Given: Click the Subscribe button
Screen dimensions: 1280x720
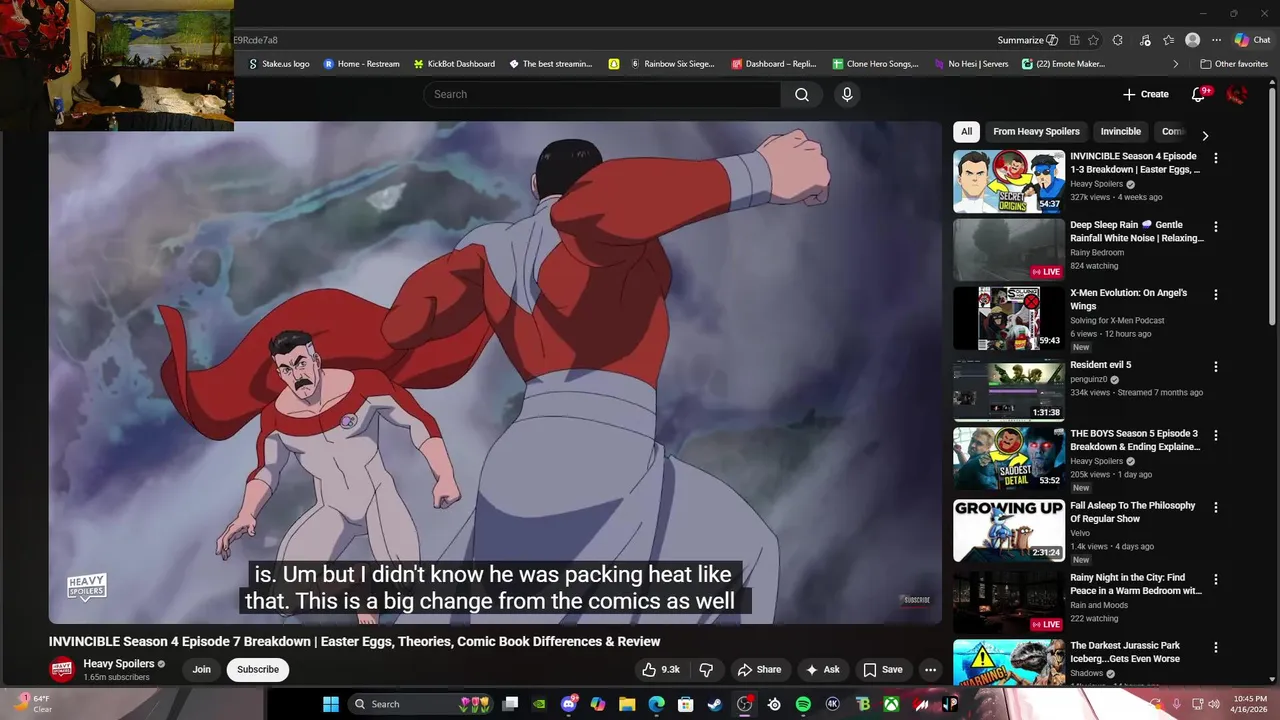Looking at the screenshot, I should (258, 670).
